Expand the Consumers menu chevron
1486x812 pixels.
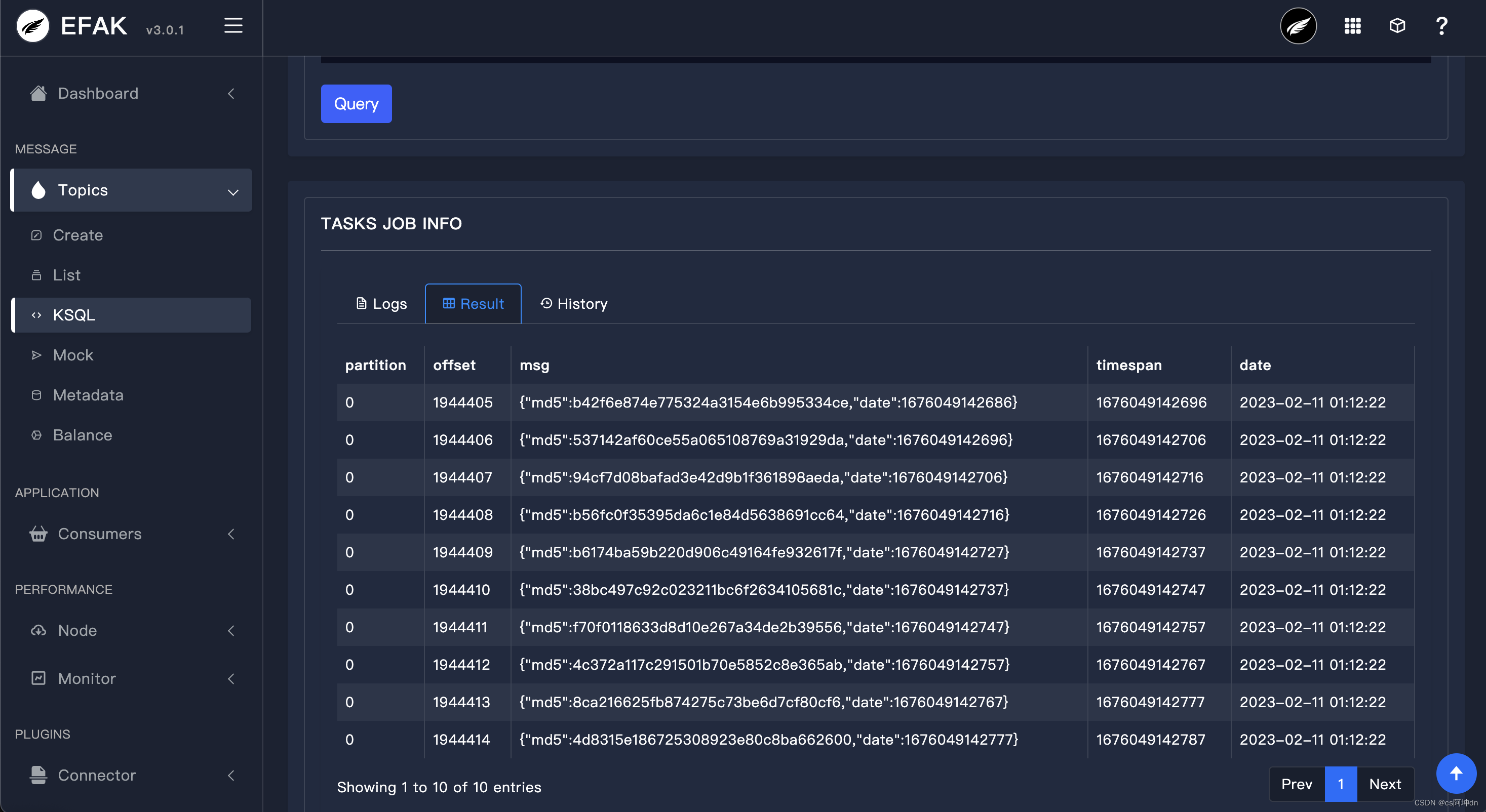pyautogui.click(x=231, y=534)
